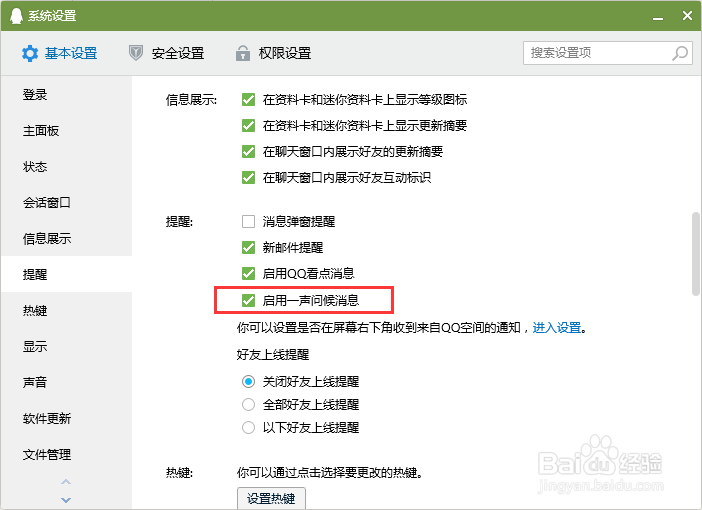Viewport: 702px width, 510px height.
Task: Select 会话窗口 in the sidebar
Action: (x=66, y=202)
